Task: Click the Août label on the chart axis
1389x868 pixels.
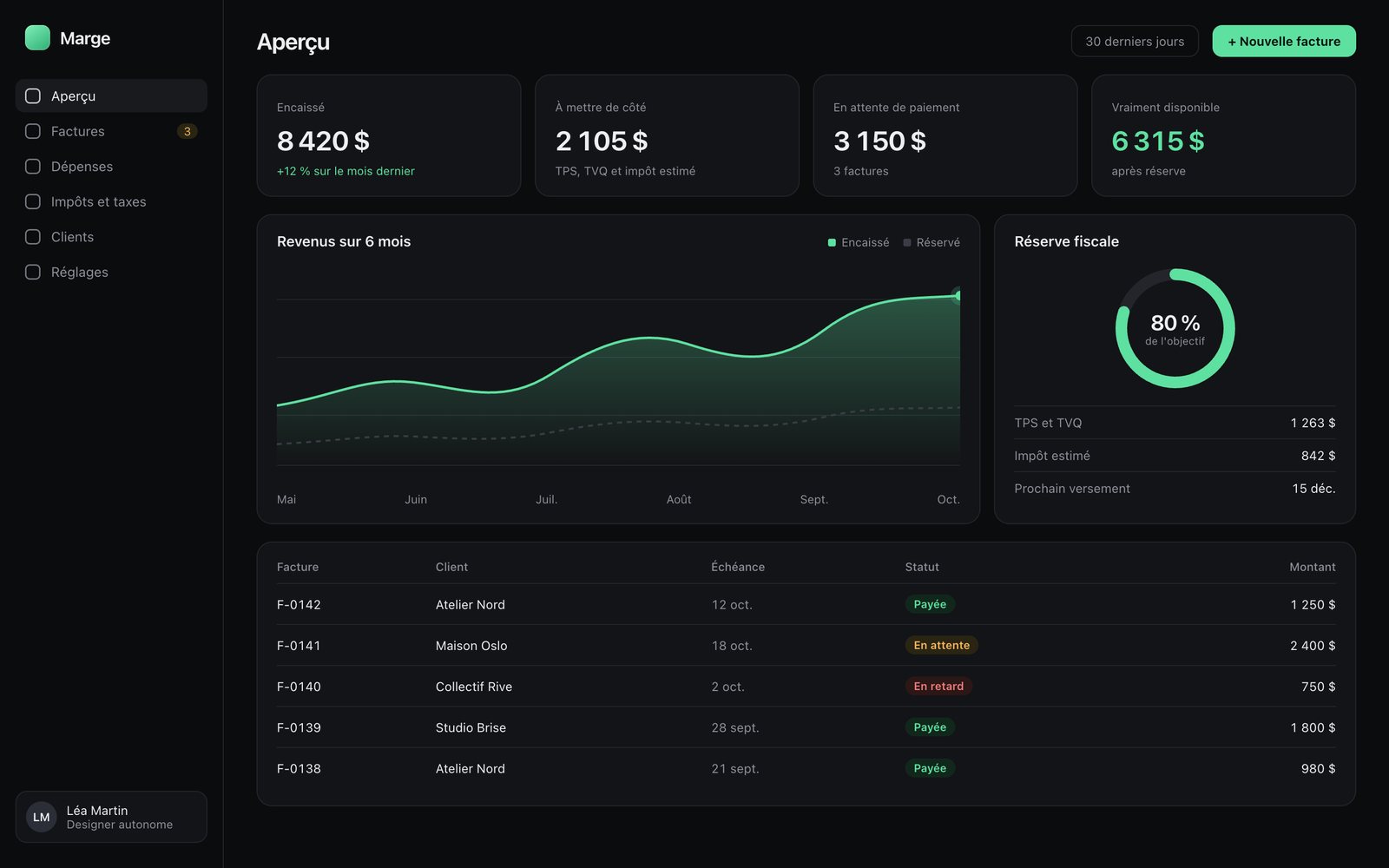Action: click(679, 499)
